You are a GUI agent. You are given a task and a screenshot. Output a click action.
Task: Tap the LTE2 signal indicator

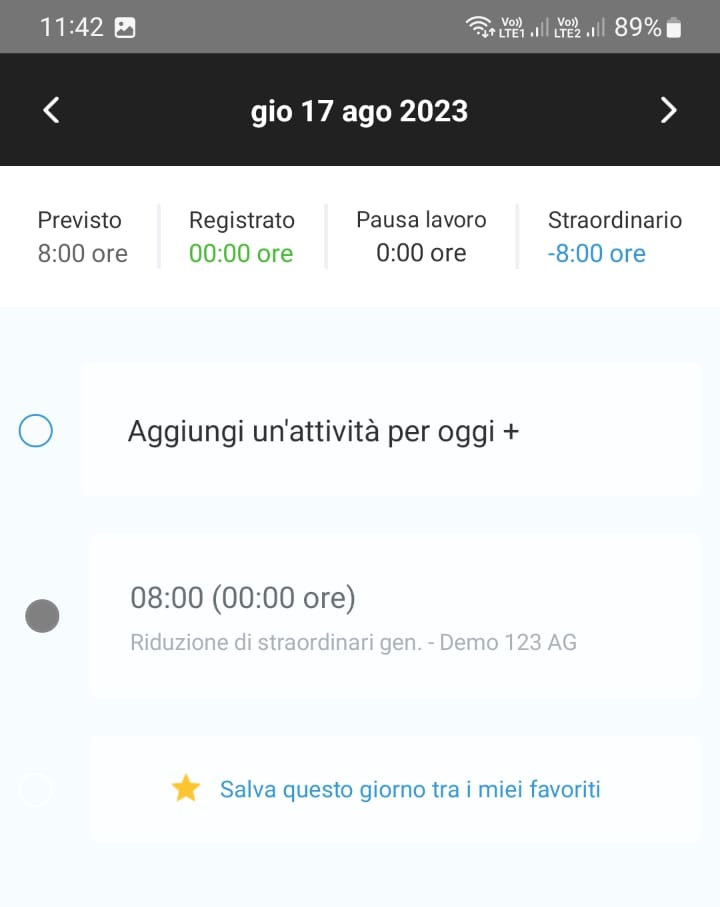[x=579, y=27]
